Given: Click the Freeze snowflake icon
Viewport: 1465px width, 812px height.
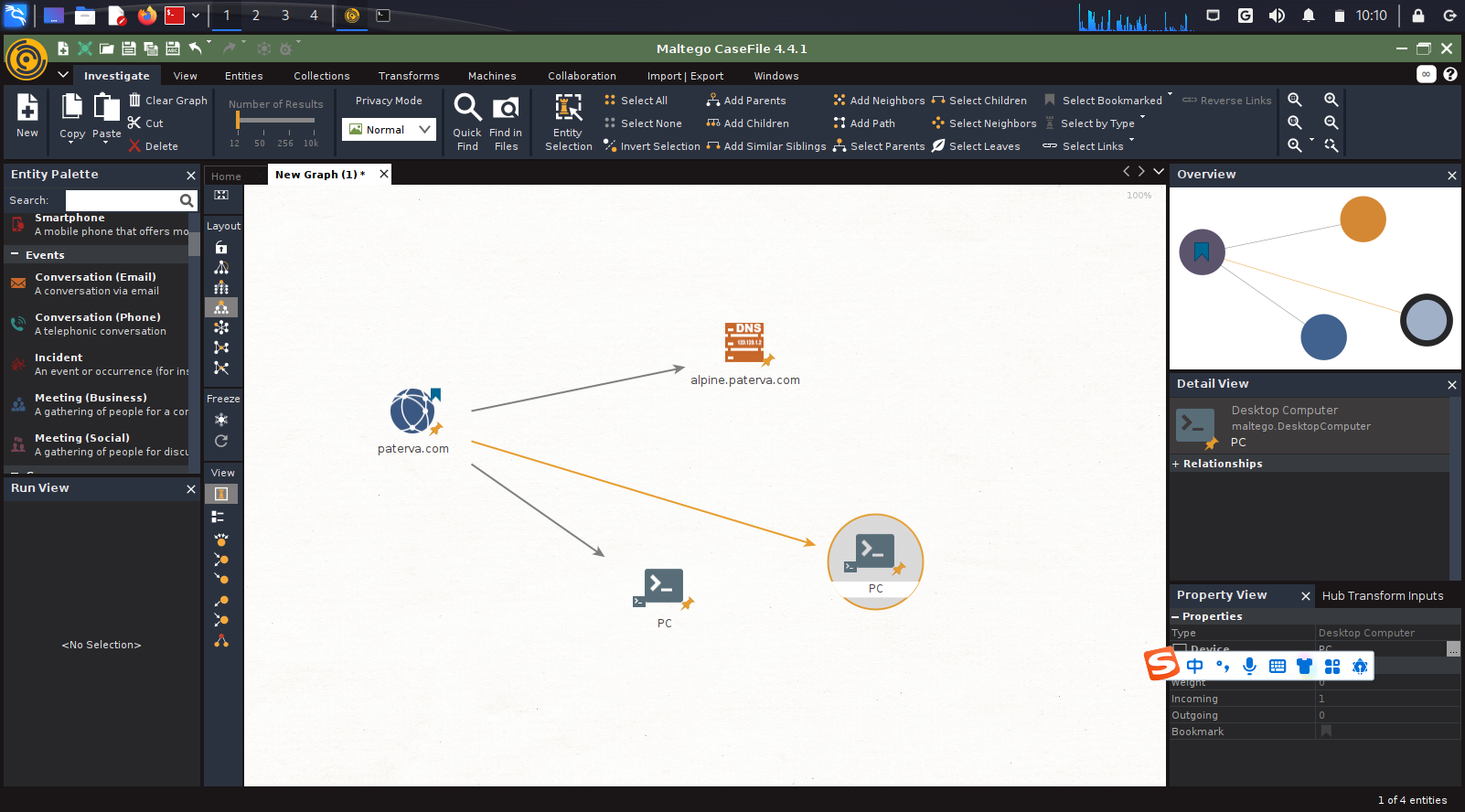Looking at the screenshot, I should (221, 420).
